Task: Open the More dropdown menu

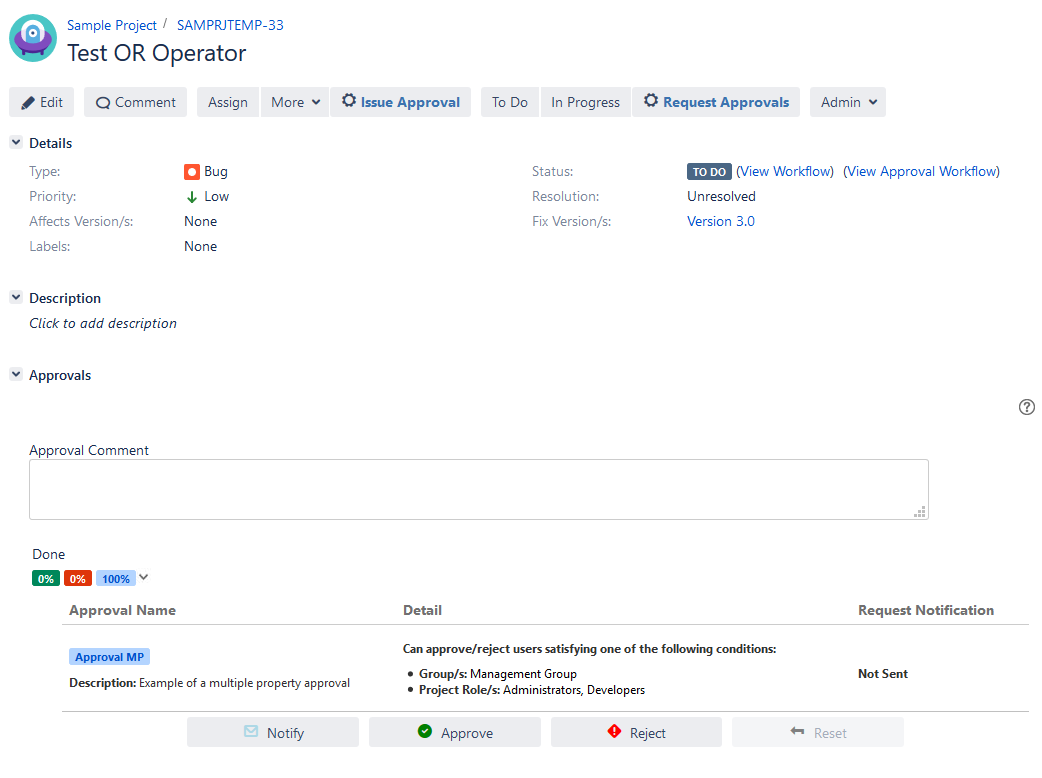Action: 296,102
